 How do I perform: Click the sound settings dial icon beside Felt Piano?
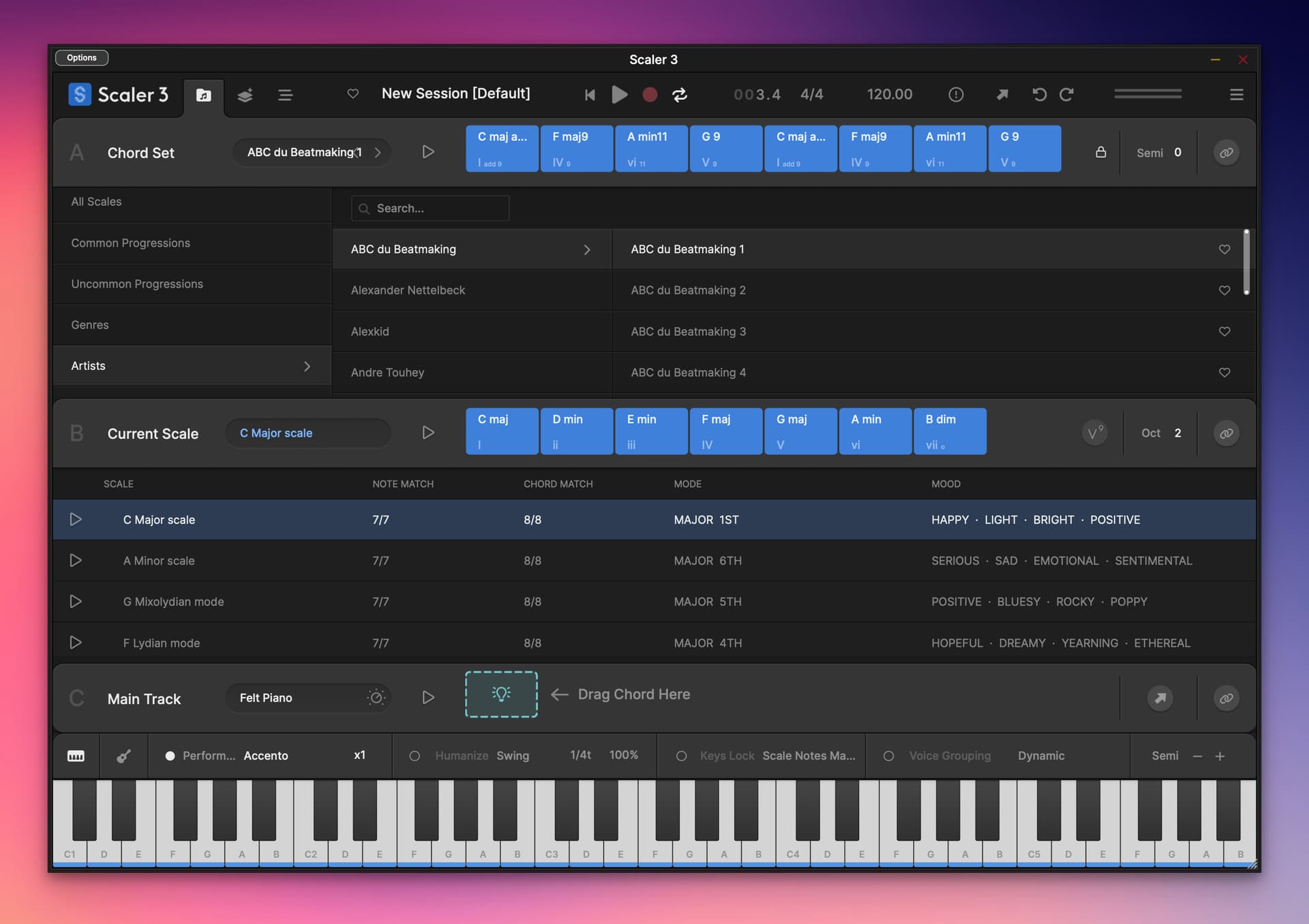[376, 698]
